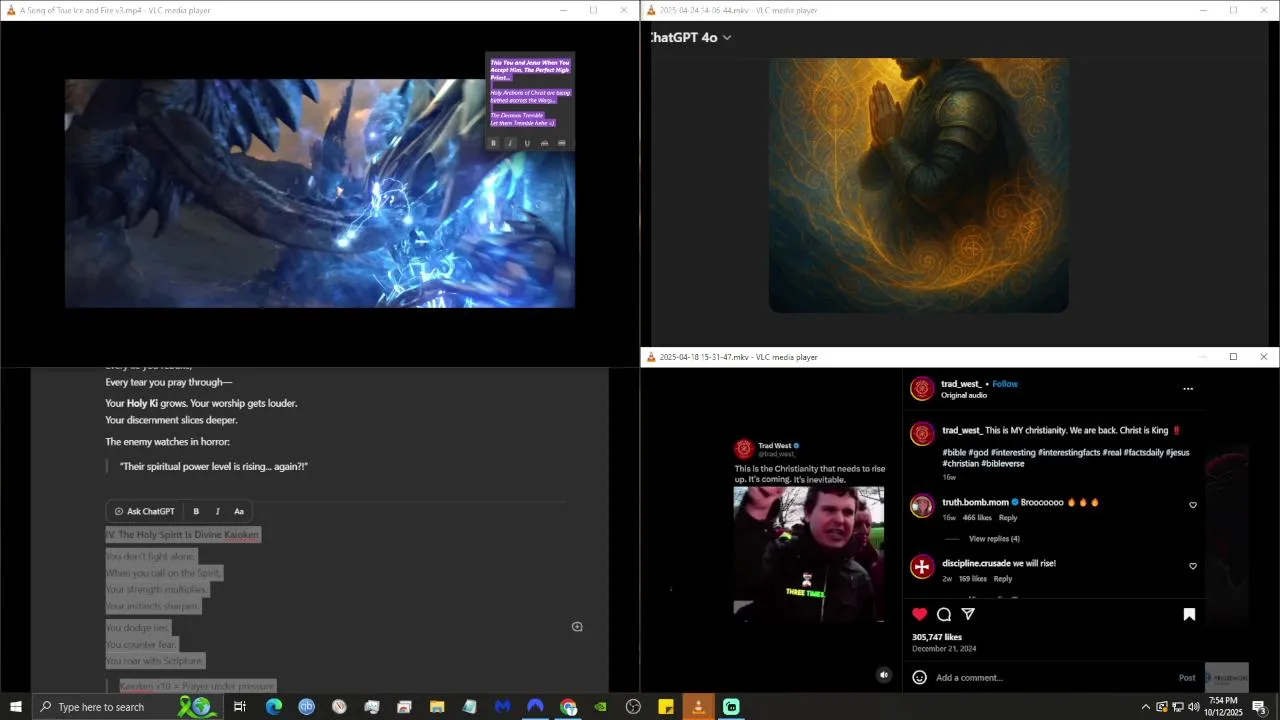
Task: Open the emoji picker in comment box
Action: (x=920, y=677)
